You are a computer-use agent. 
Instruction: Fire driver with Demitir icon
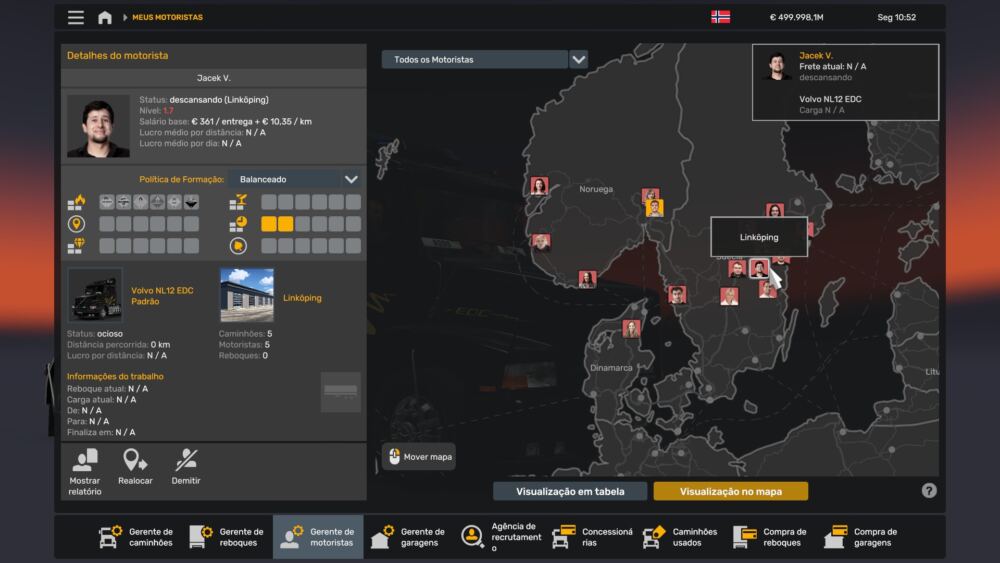186,461
